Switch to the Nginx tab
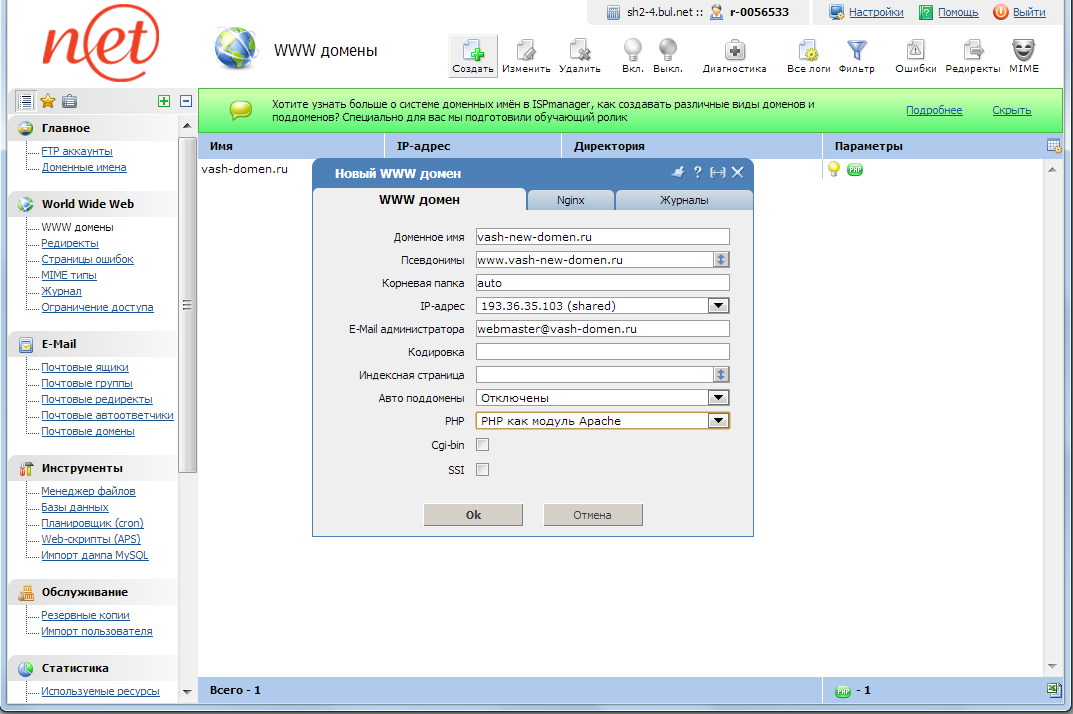The image size is (1073, 714). pyautogui.click(x=570, y=199)
